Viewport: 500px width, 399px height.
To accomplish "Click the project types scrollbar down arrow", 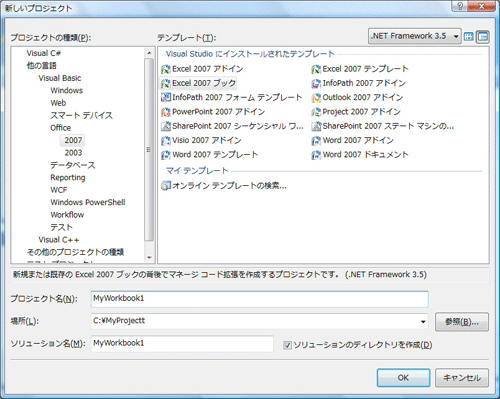I will pyautogui.click(x=149, y=257).
